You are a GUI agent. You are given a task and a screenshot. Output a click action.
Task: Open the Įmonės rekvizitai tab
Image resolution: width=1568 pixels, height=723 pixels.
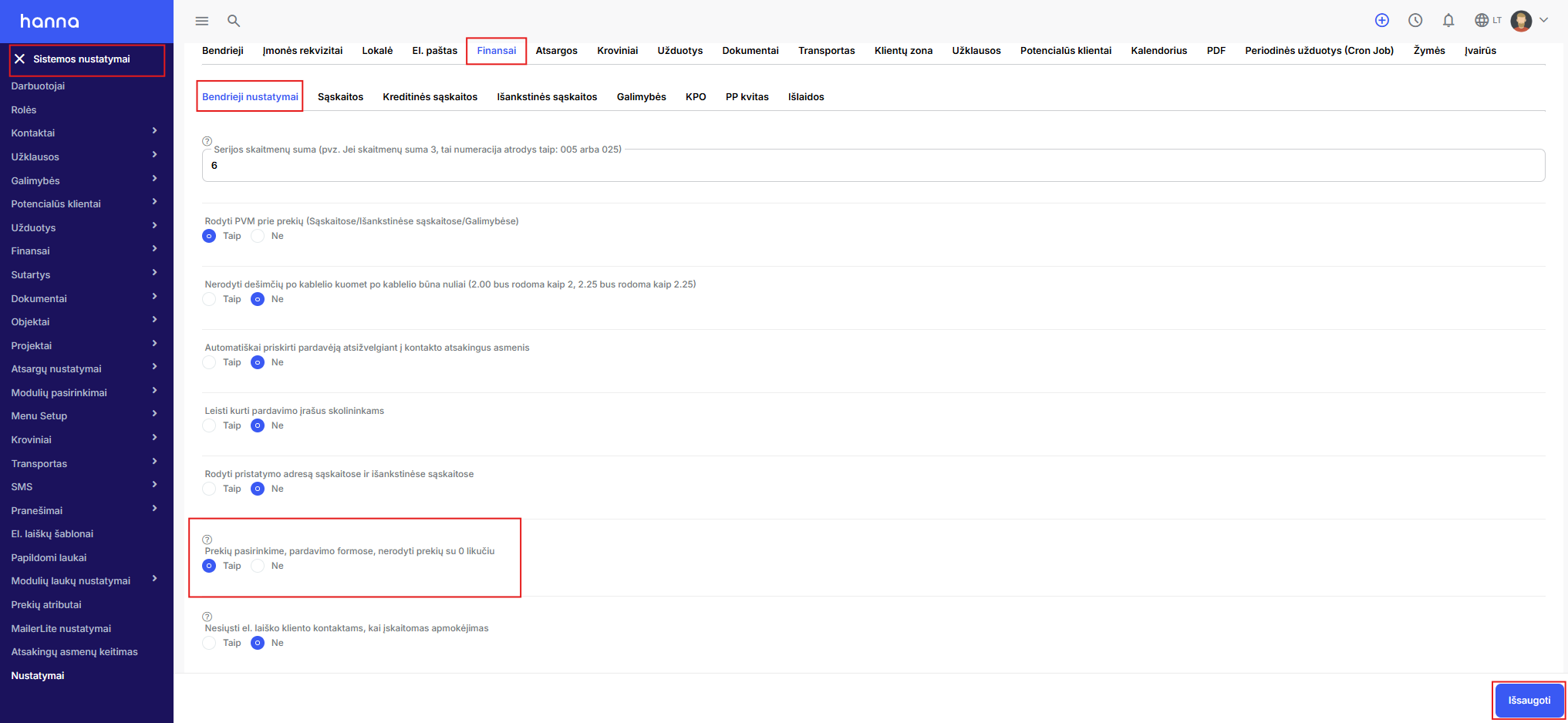click(x=302, y=51)
